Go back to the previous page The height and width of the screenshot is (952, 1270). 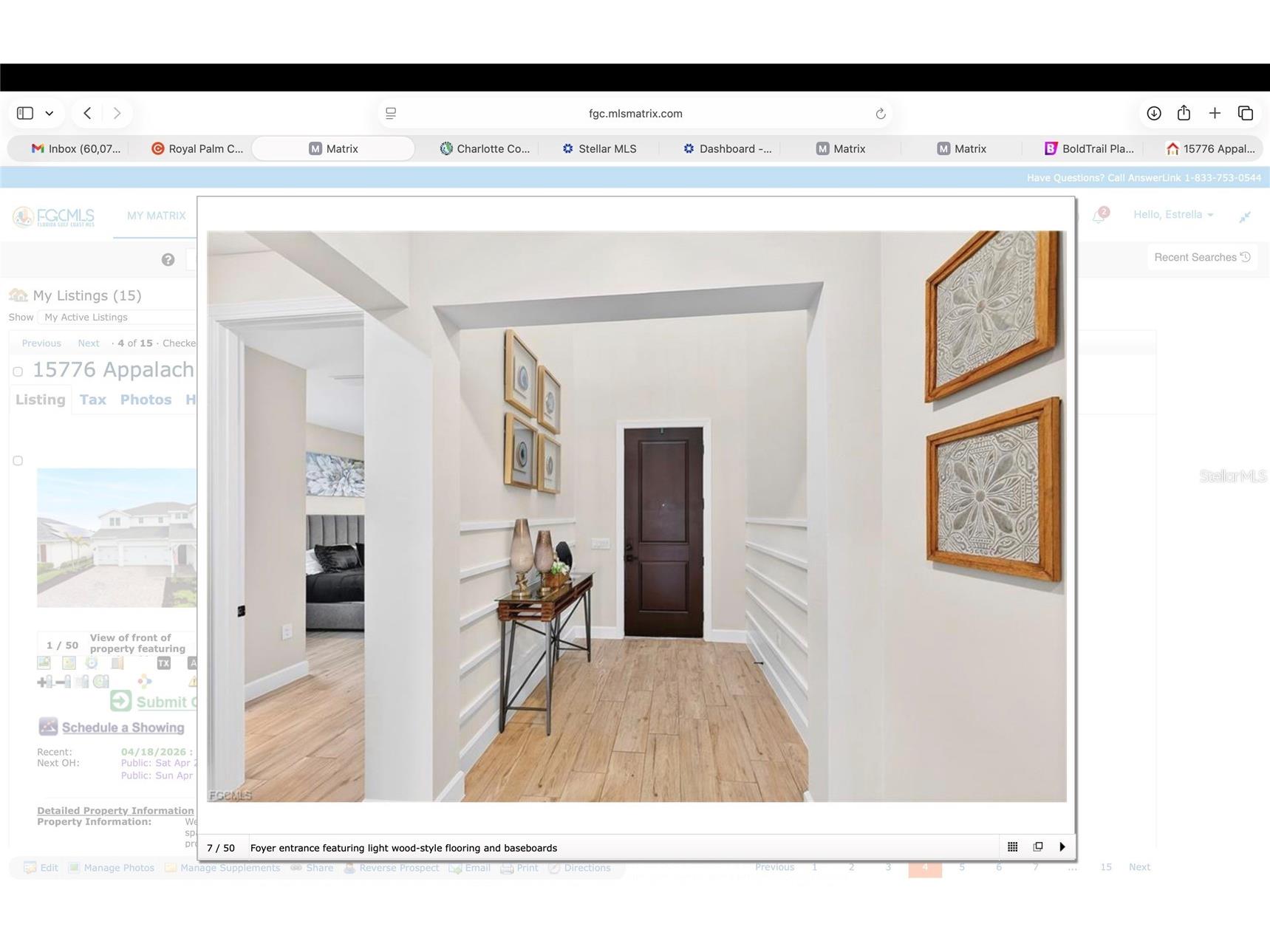tap(87, 113)
